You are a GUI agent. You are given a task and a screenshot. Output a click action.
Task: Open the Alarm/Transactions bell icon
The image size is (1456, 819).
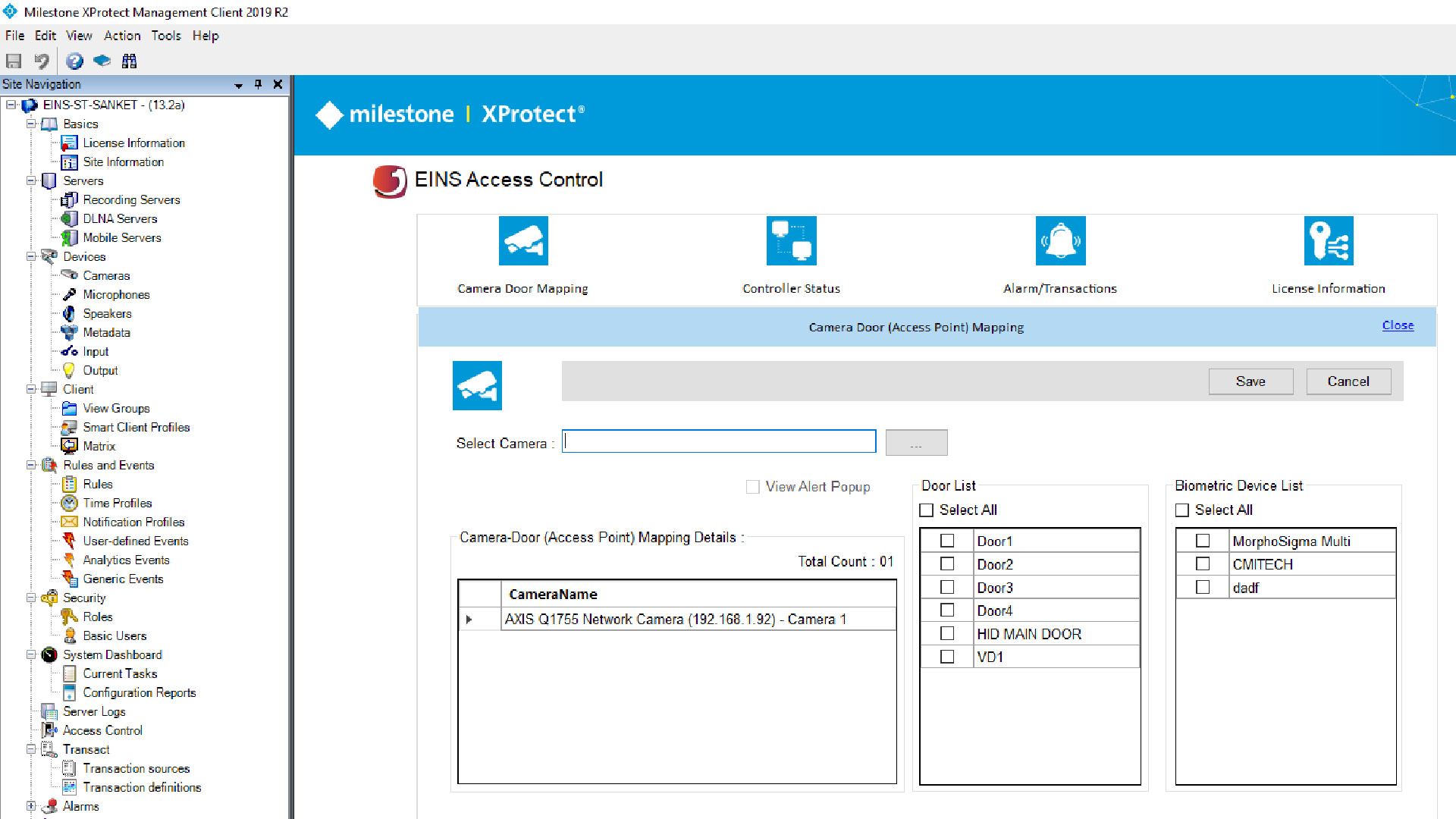click(1060, 241)
